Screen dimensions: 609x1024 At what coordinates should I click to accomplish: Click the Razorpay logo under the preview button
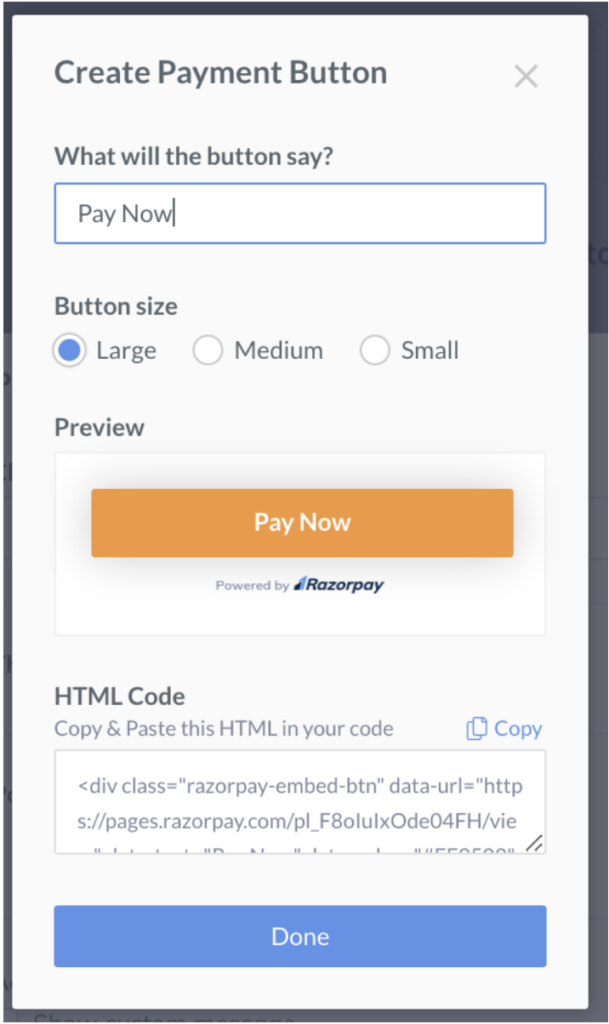[x=338, y=584]
